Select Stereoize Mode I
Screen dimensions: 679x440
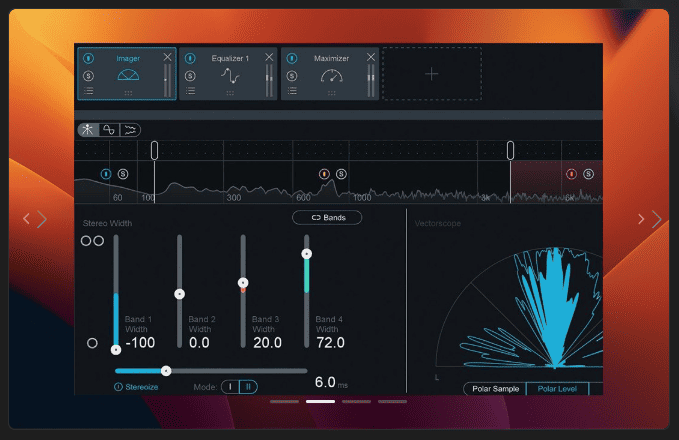tap(230, 387)
